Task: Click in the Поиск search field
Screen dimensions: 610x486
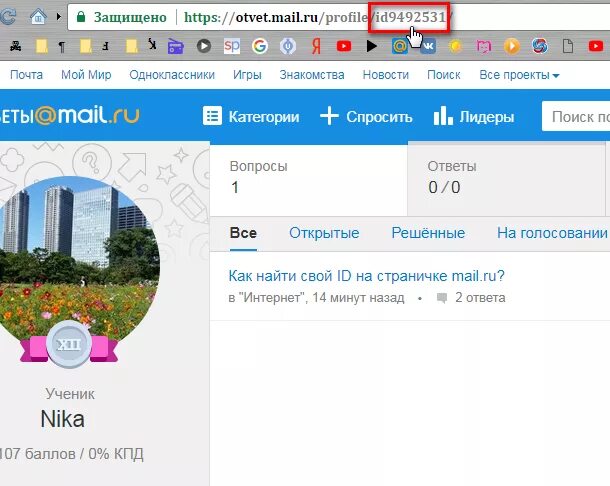Action: click(x=576, y=116)
